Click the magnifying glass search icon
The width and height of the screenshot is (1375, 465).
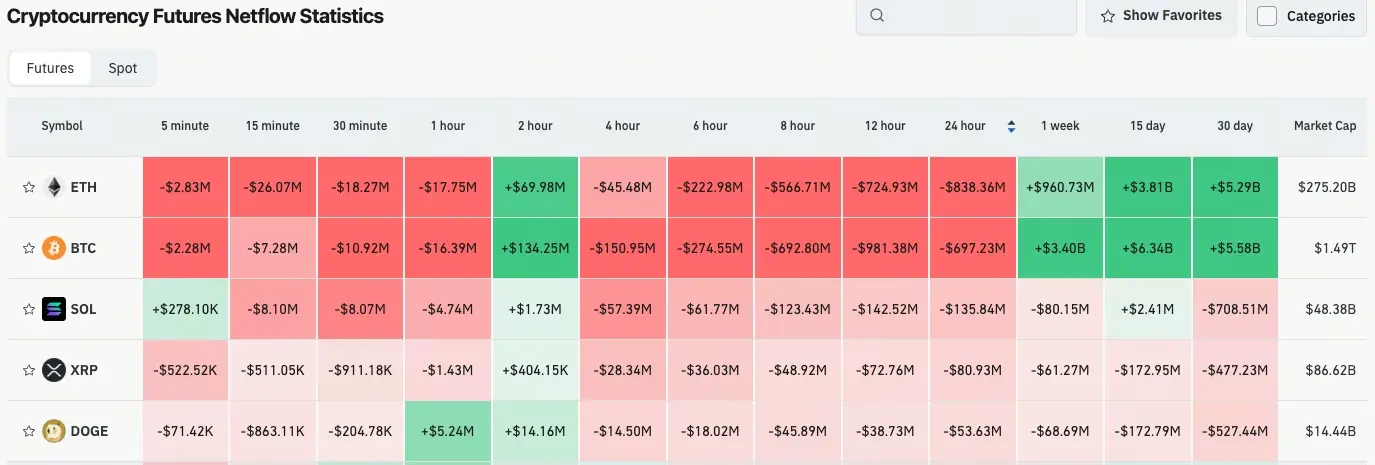pos(877,16)
